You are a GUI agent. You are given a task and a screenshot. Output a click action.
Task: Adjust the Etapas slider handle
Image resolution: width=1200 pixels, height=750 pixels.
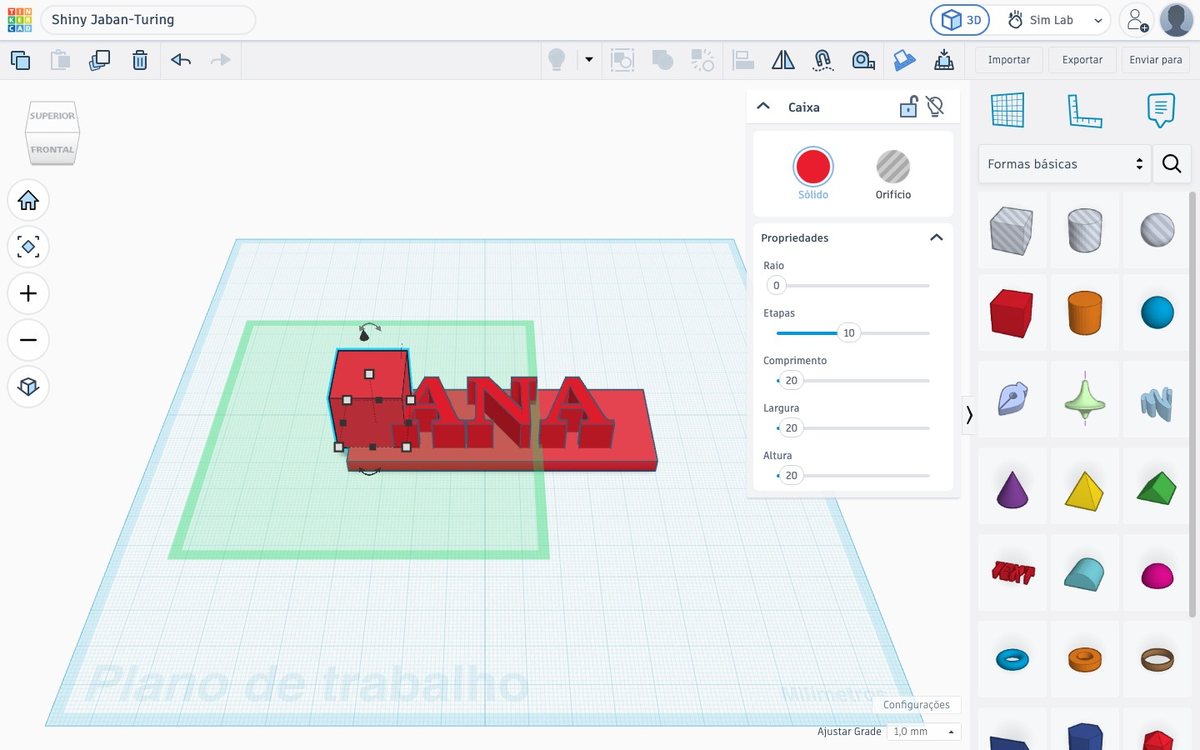pyautogui.click(x=849, y=333)
